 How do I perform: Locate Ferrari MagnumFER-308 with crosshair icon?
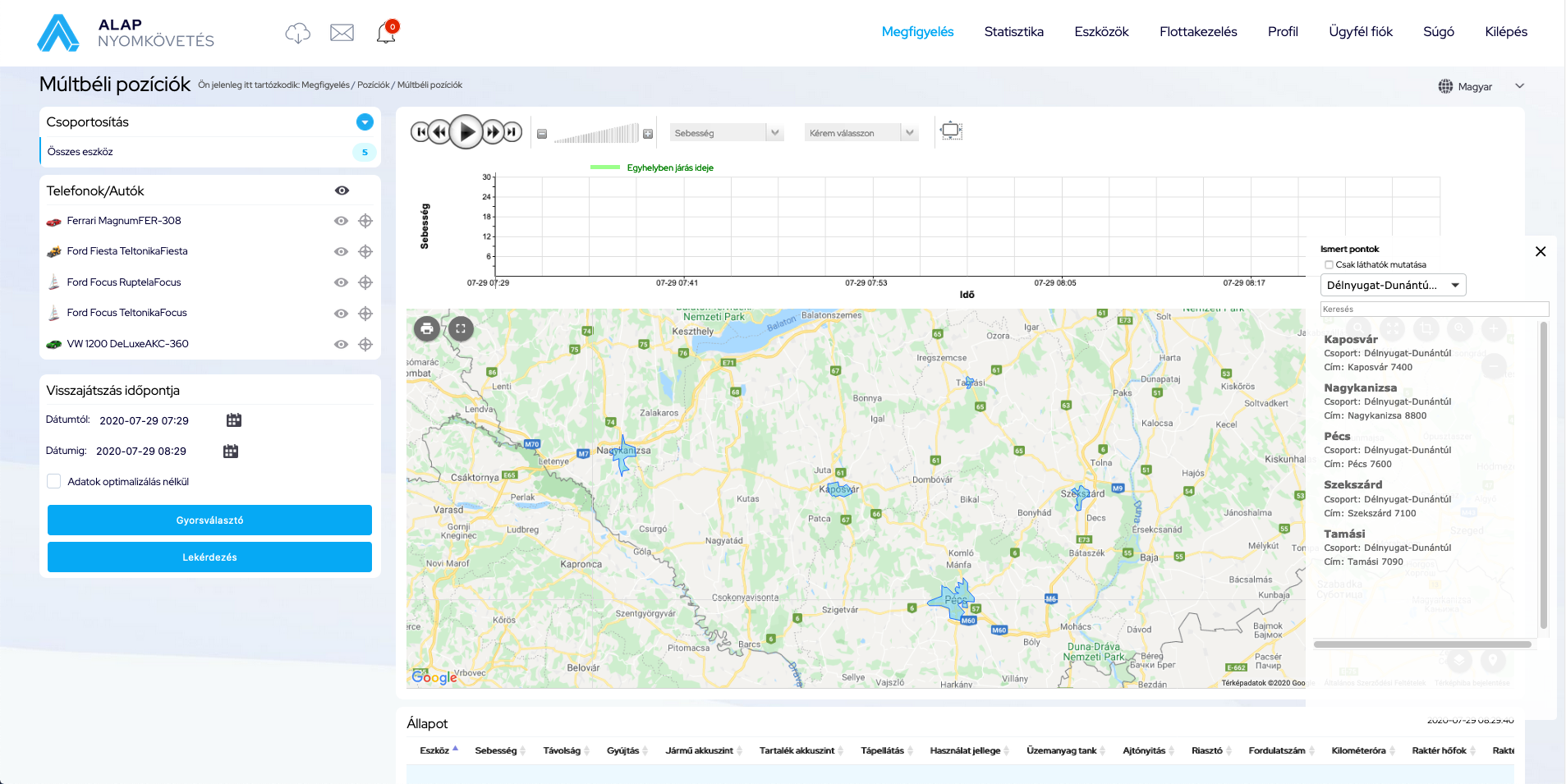pos(365,221)
